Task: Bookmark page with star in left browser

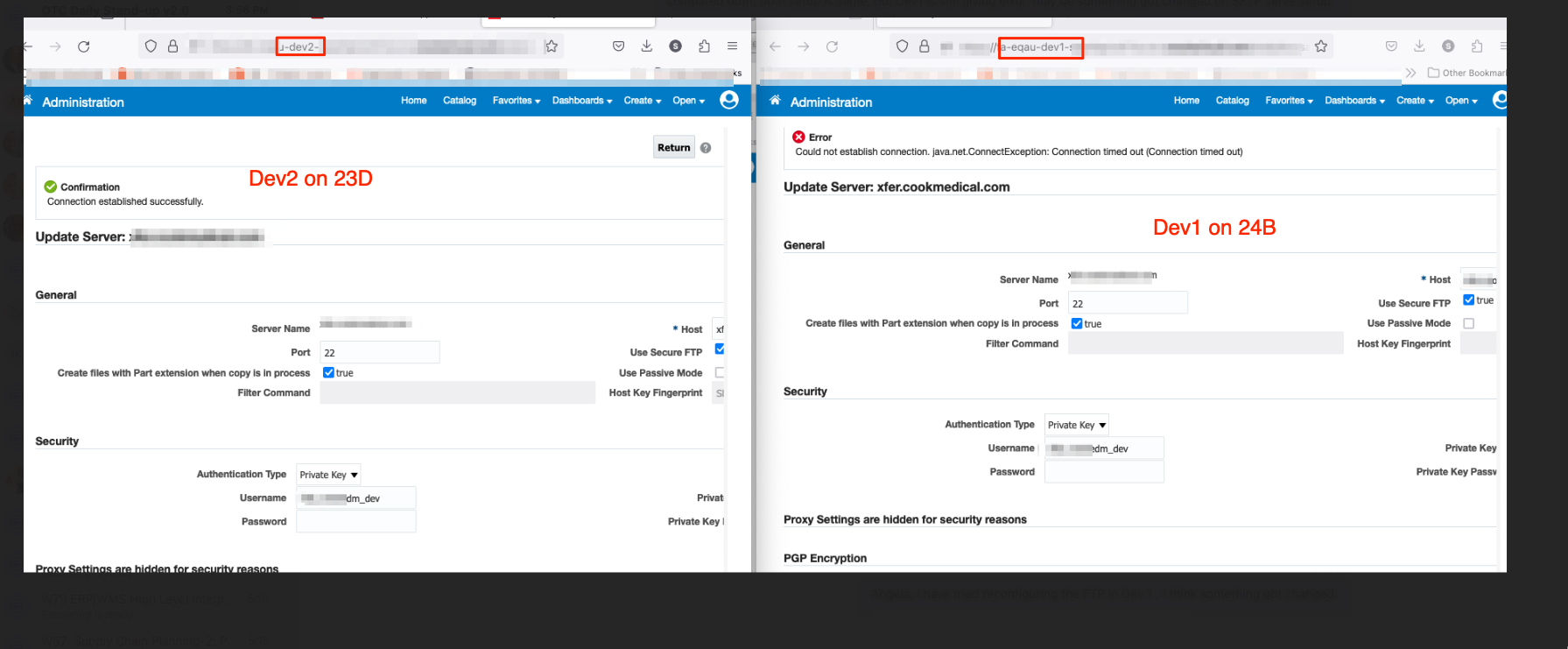Action: pyautogui.click(x=552, y=46)
